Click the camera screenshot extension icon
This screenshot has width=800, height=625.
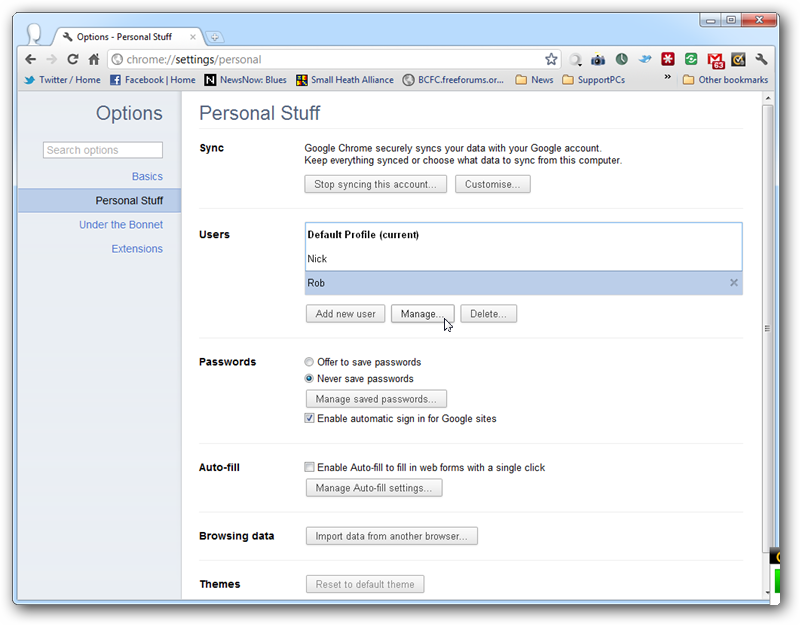tap(597, 60)
